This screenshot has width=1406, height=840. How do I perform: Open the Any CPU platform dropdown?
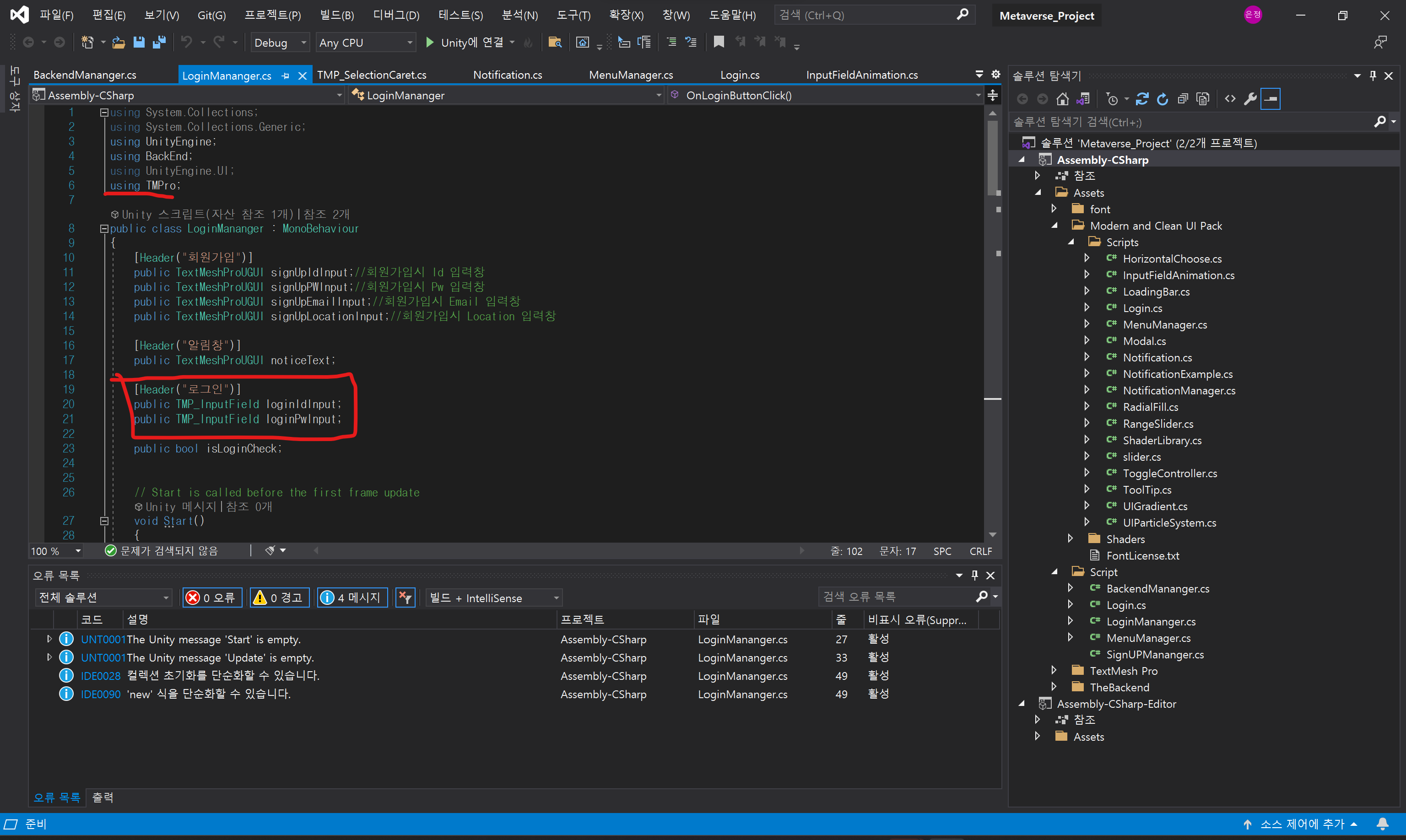(366, 43)
